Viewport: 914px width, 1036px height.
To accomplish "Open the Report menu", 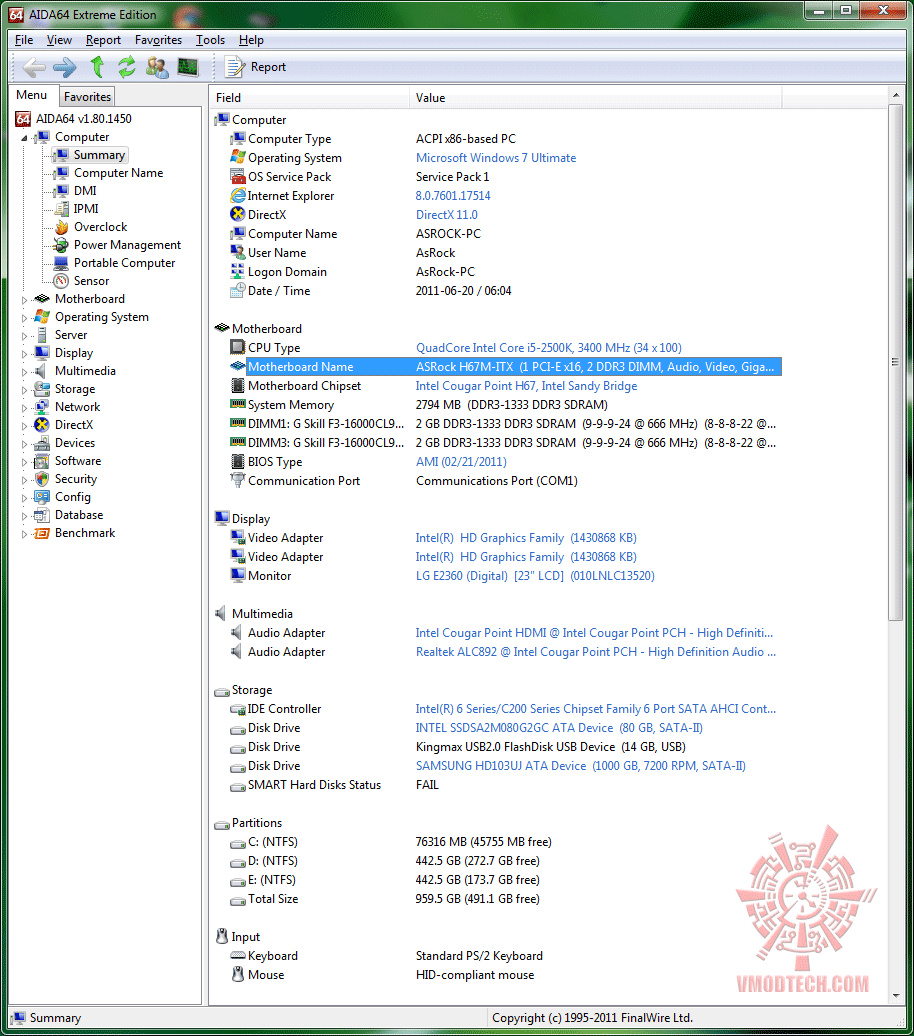I will tap(103, 40).
